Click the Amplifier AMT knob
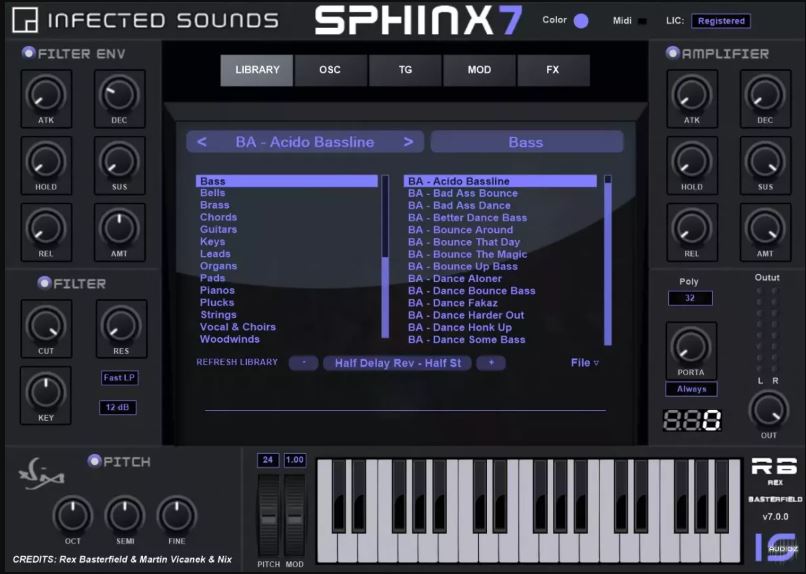Viewport: 806px width, 574px height. coord(765,228)
